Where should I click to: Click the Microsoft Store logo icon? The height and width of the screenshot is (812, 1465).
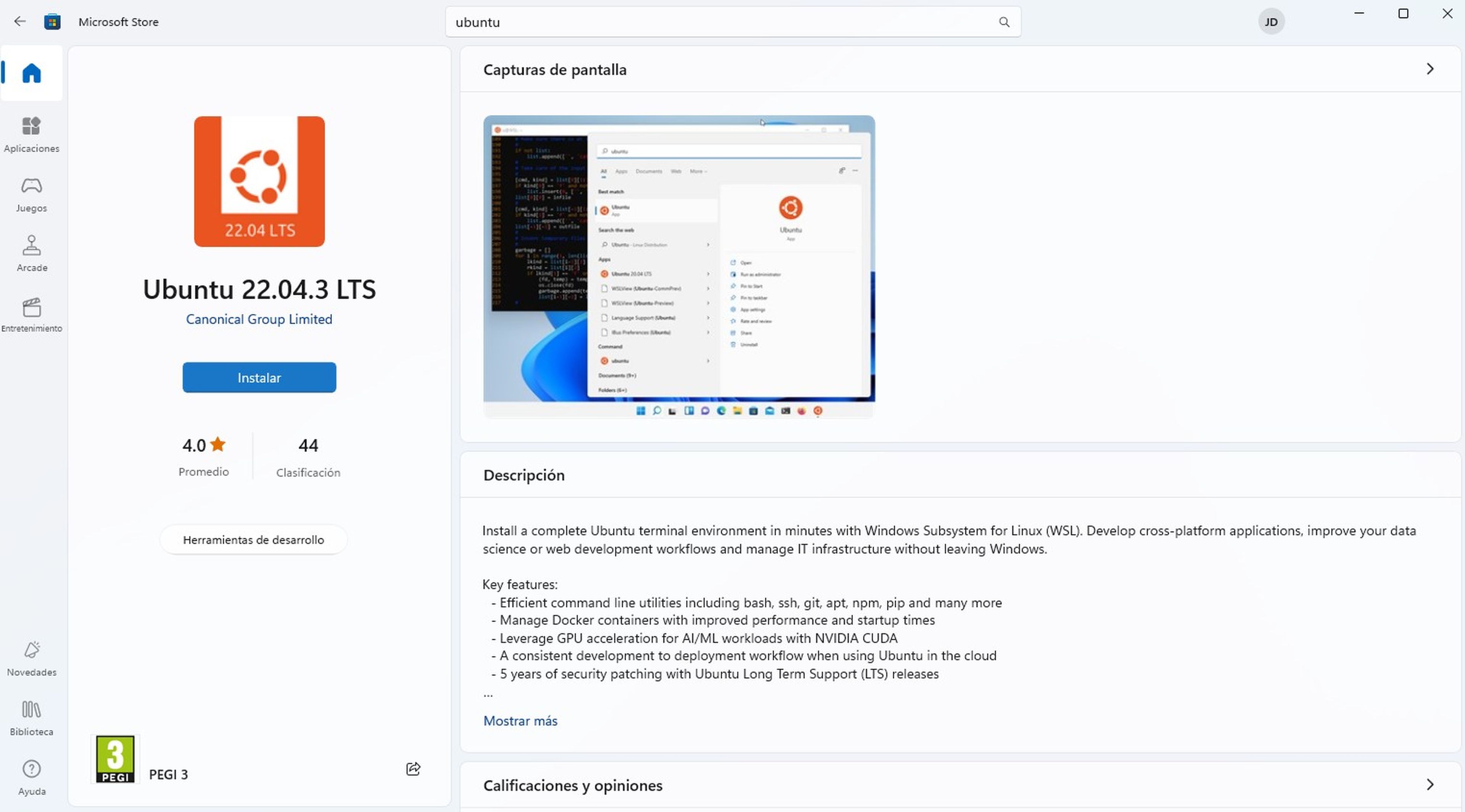click(52, 22)
